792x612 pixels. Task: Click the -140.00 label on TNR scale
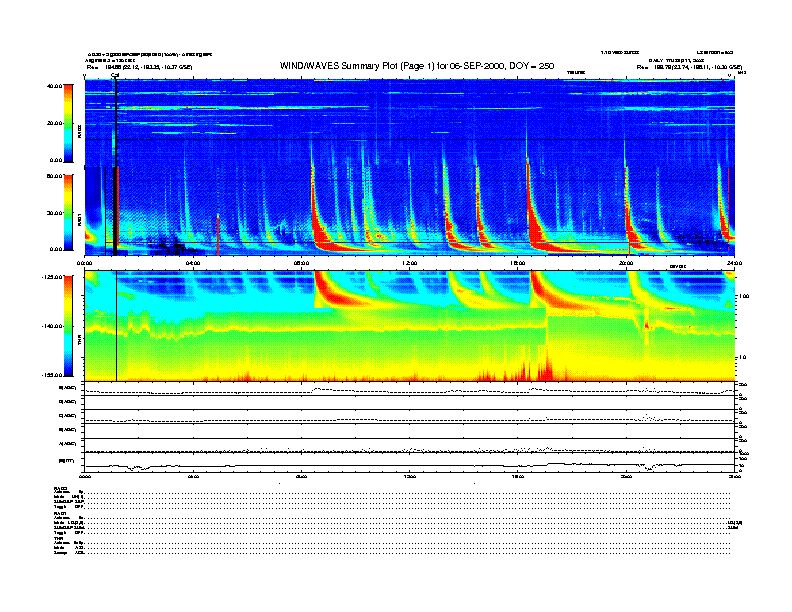[52, 326]
